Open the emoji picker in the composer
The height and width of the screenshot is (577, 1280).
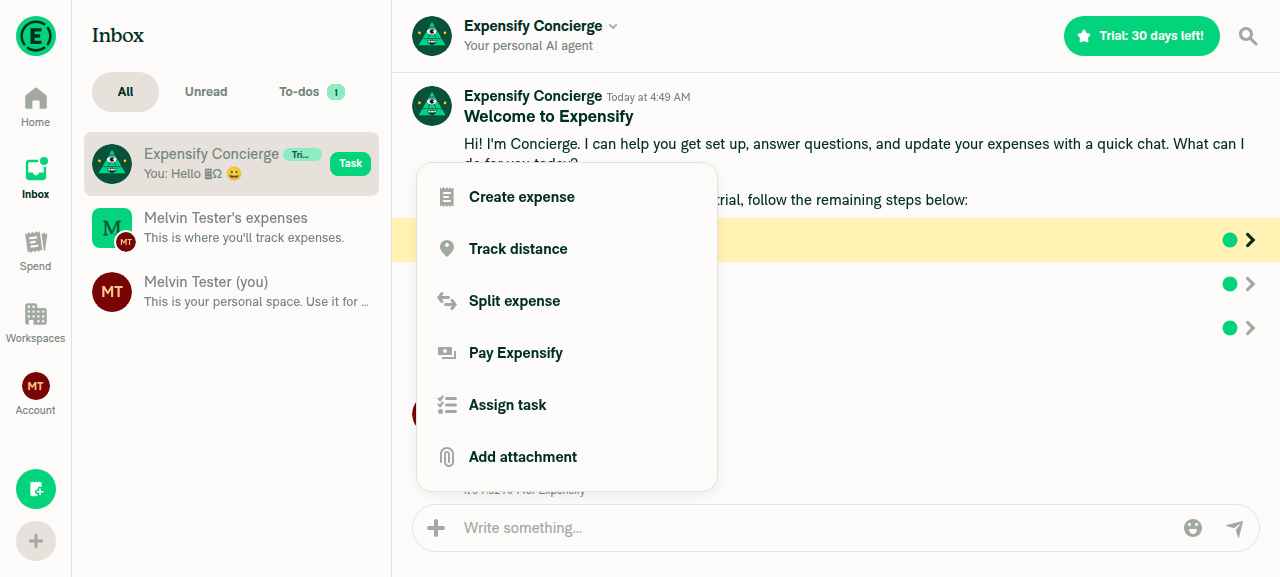click(x=1193, y=528)
